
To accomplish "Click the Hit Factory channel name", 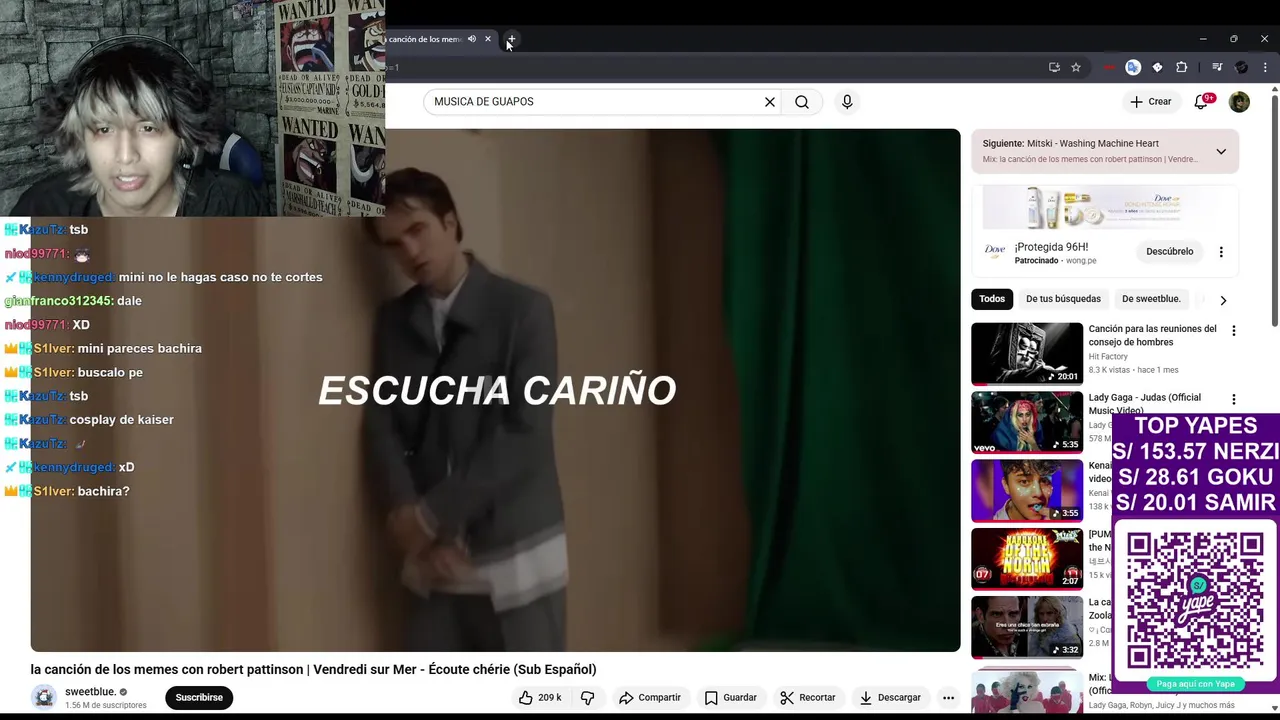I will pyautogui.click(x=1108, y=356).
